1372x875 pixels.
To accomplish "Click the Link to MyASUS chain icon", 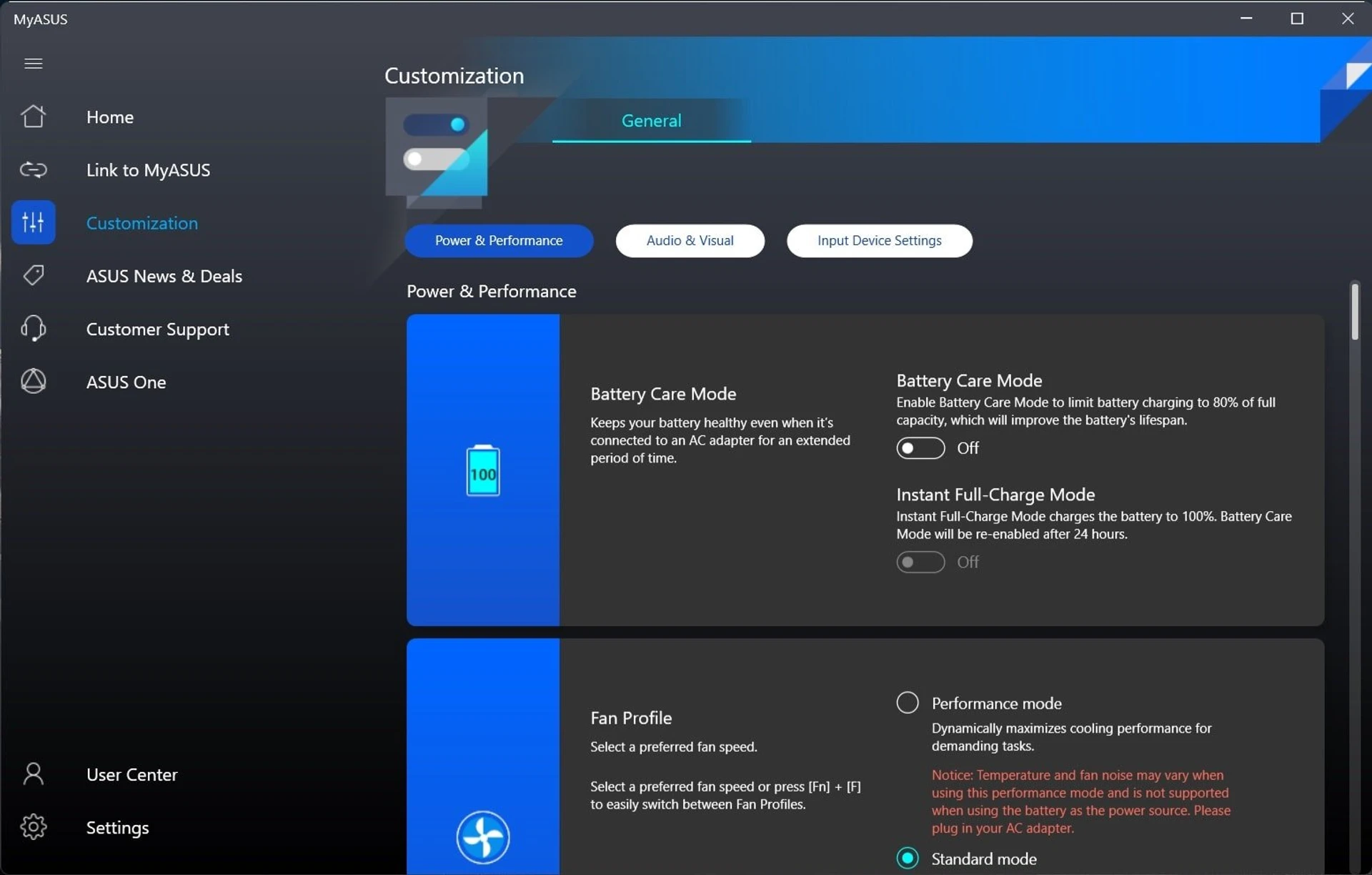I will pos(33,169).
